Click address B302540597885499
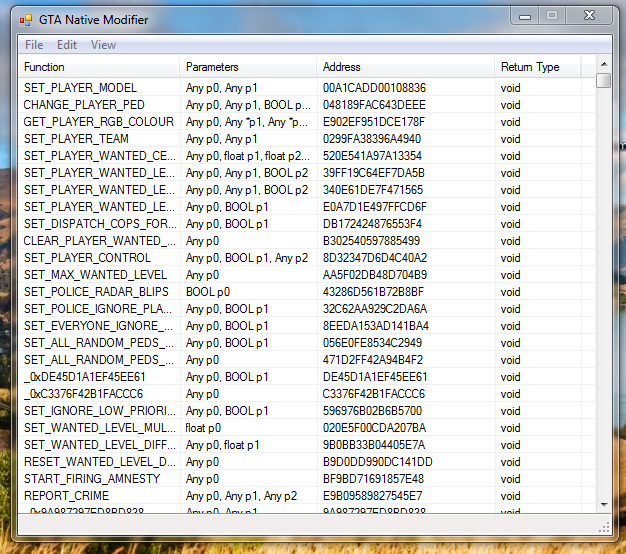The image size is (626, 554). pyautogui.click(x=371, y=241)
